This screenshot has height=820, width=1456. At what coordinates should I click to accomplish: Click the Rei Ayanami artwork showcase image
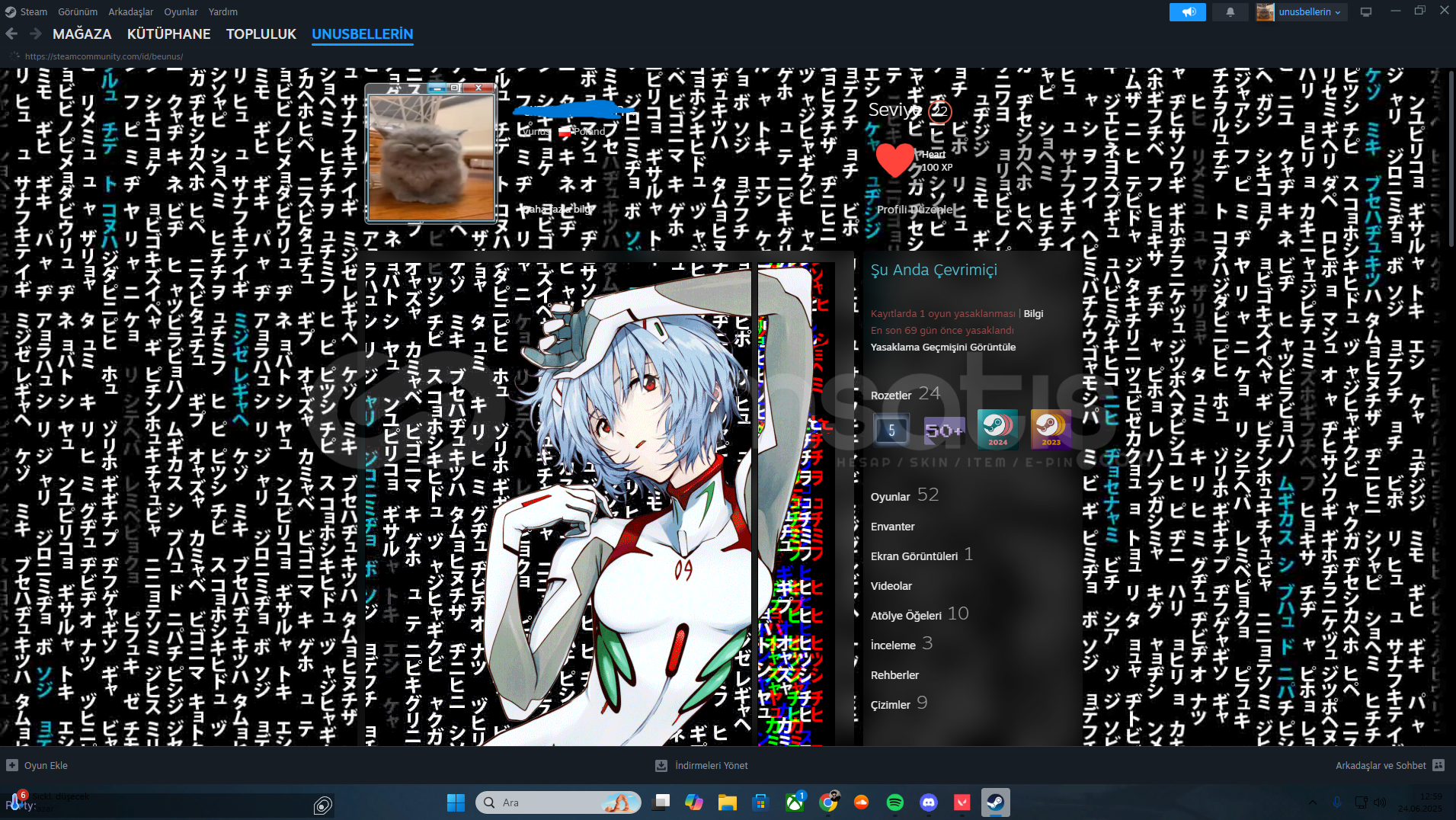tap(558, 504)
